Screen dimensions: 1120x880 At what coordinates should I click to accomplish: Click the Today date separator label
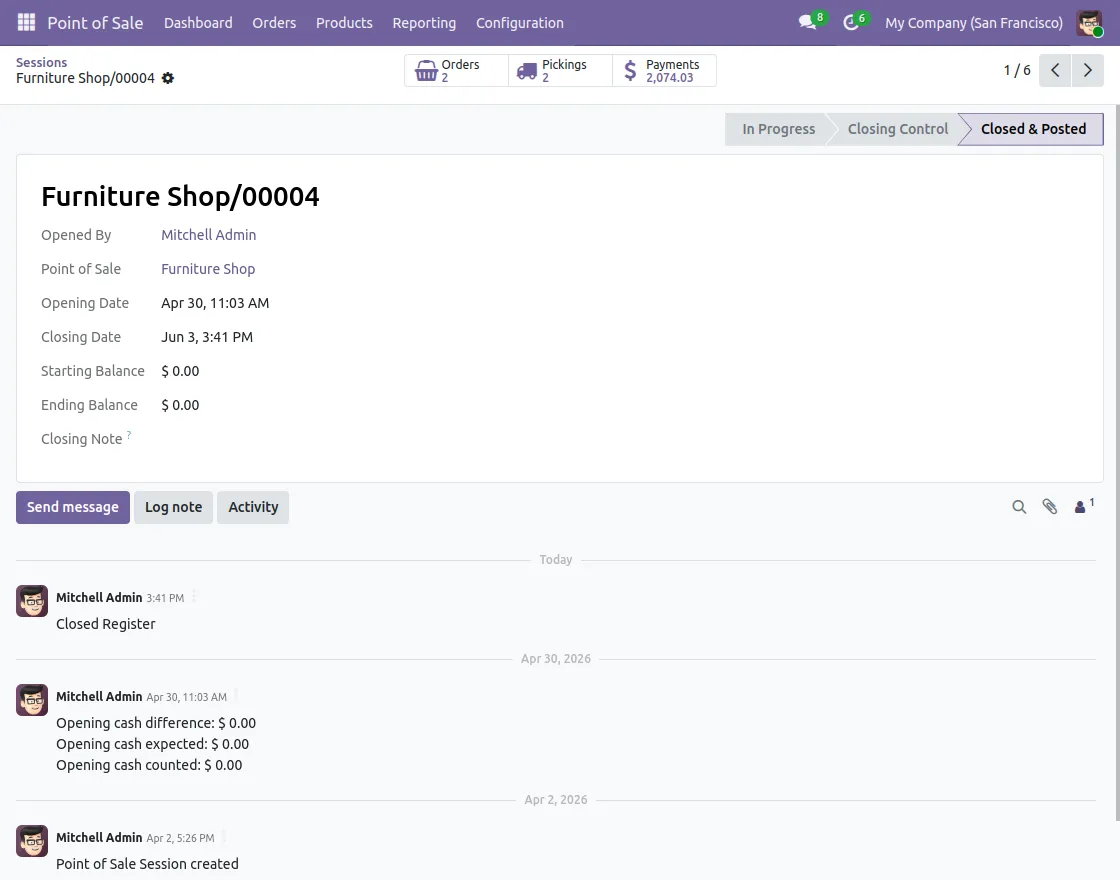(x=556, y=560)
